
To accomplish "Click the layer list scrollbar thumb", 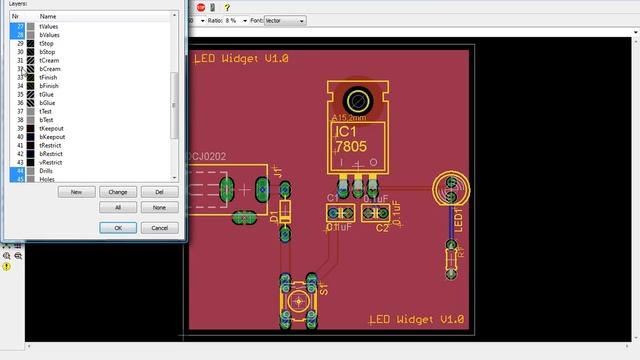I will tap(174, 105).
